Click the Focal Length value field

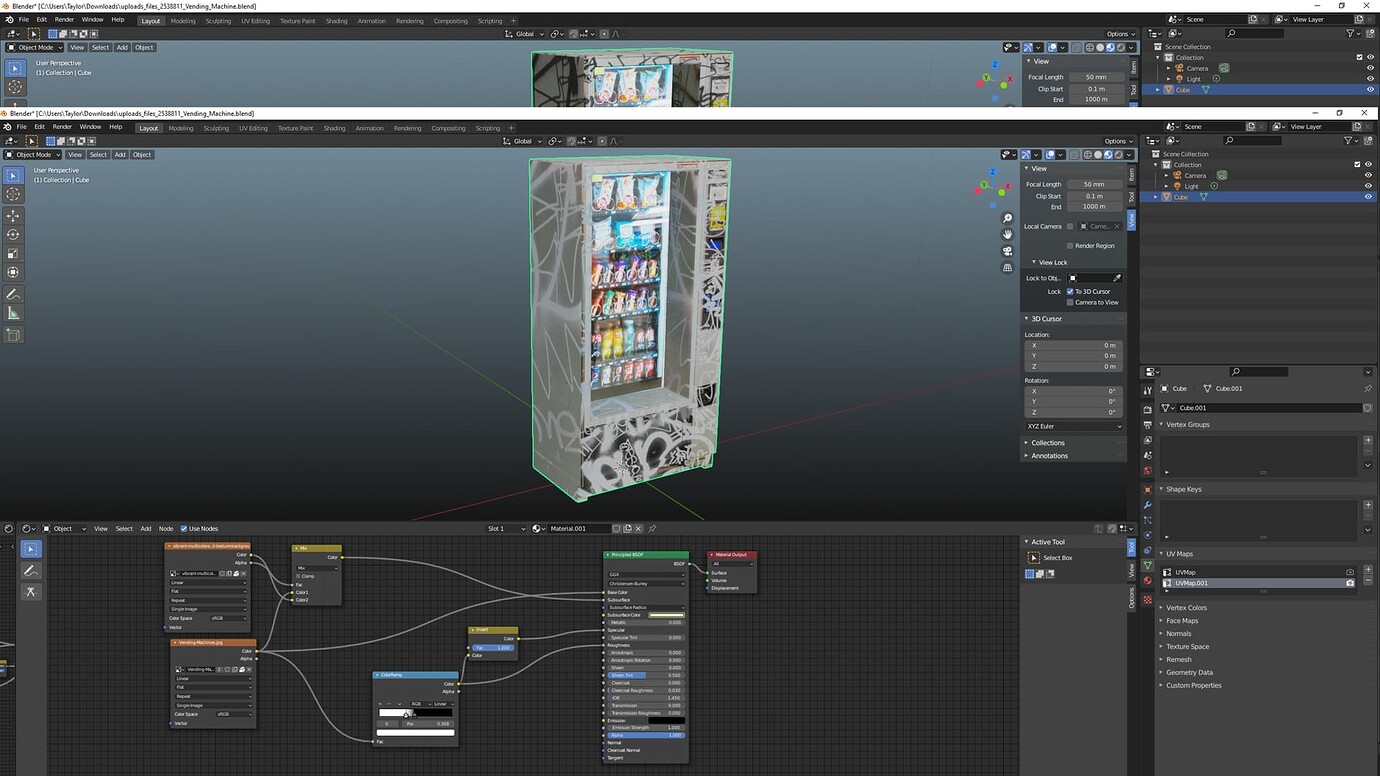(1094, 184)
